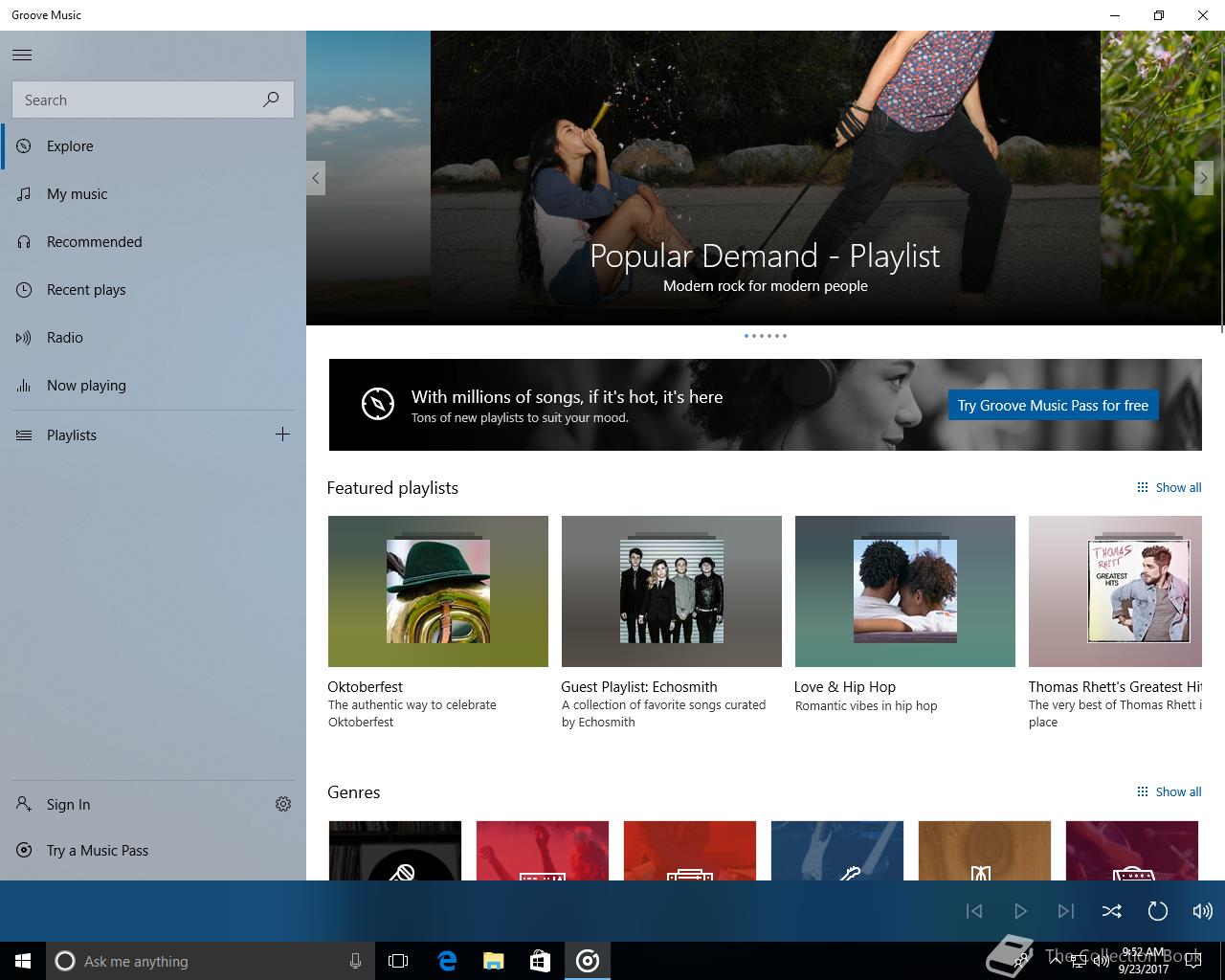Open the volume control

tap(1202, 911)
